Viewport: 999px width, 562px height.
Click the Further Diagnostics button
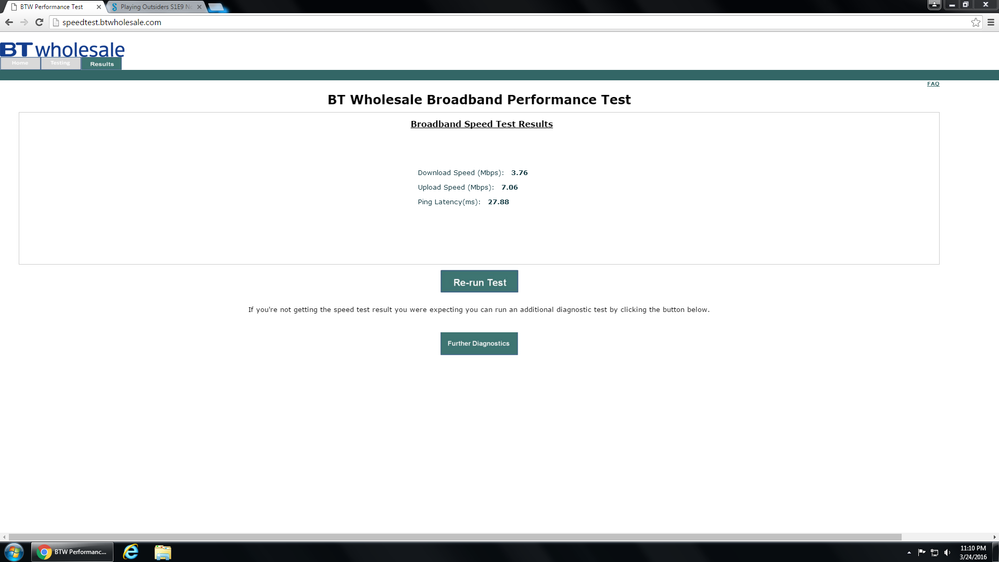click(x=479, y=343)
